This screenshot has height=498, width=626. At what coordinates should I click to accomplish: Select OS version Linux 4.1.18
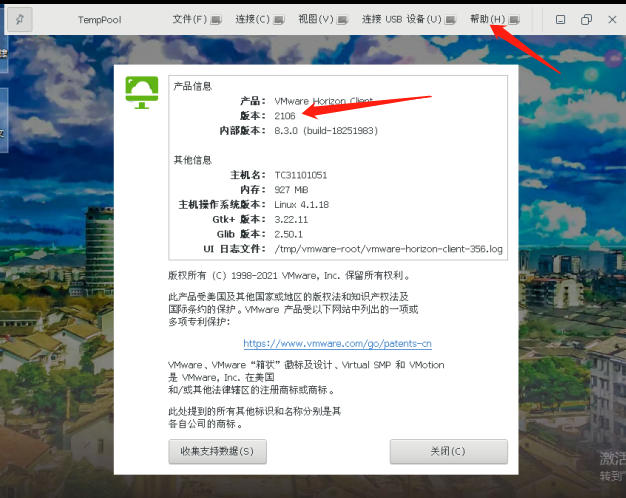[301, 204]
